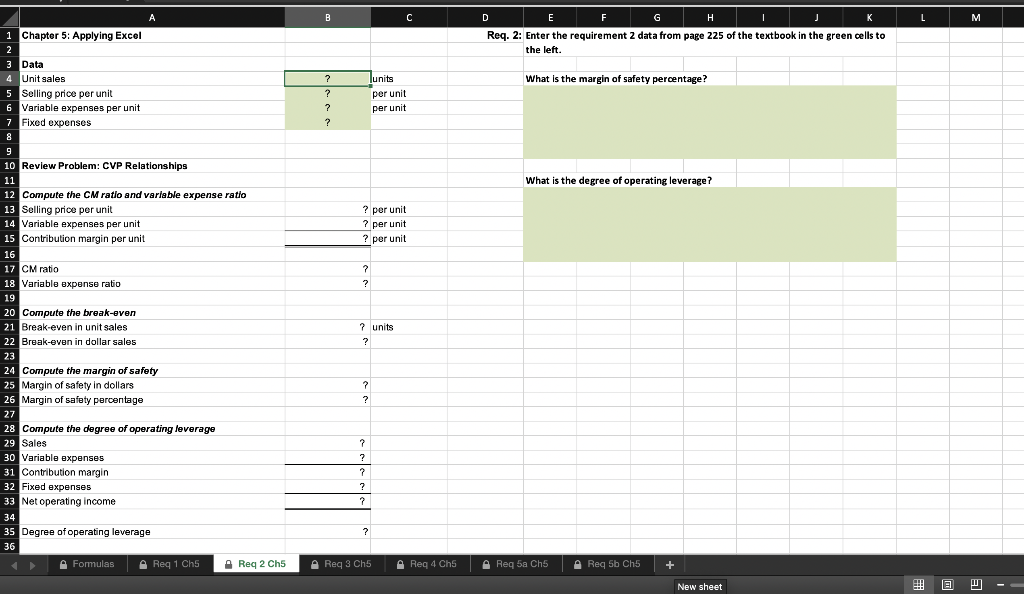This screenshot has height=594, width=1024.
Task: Click the lock icon on Req 2 Ch5 tab
Action: 227,563
